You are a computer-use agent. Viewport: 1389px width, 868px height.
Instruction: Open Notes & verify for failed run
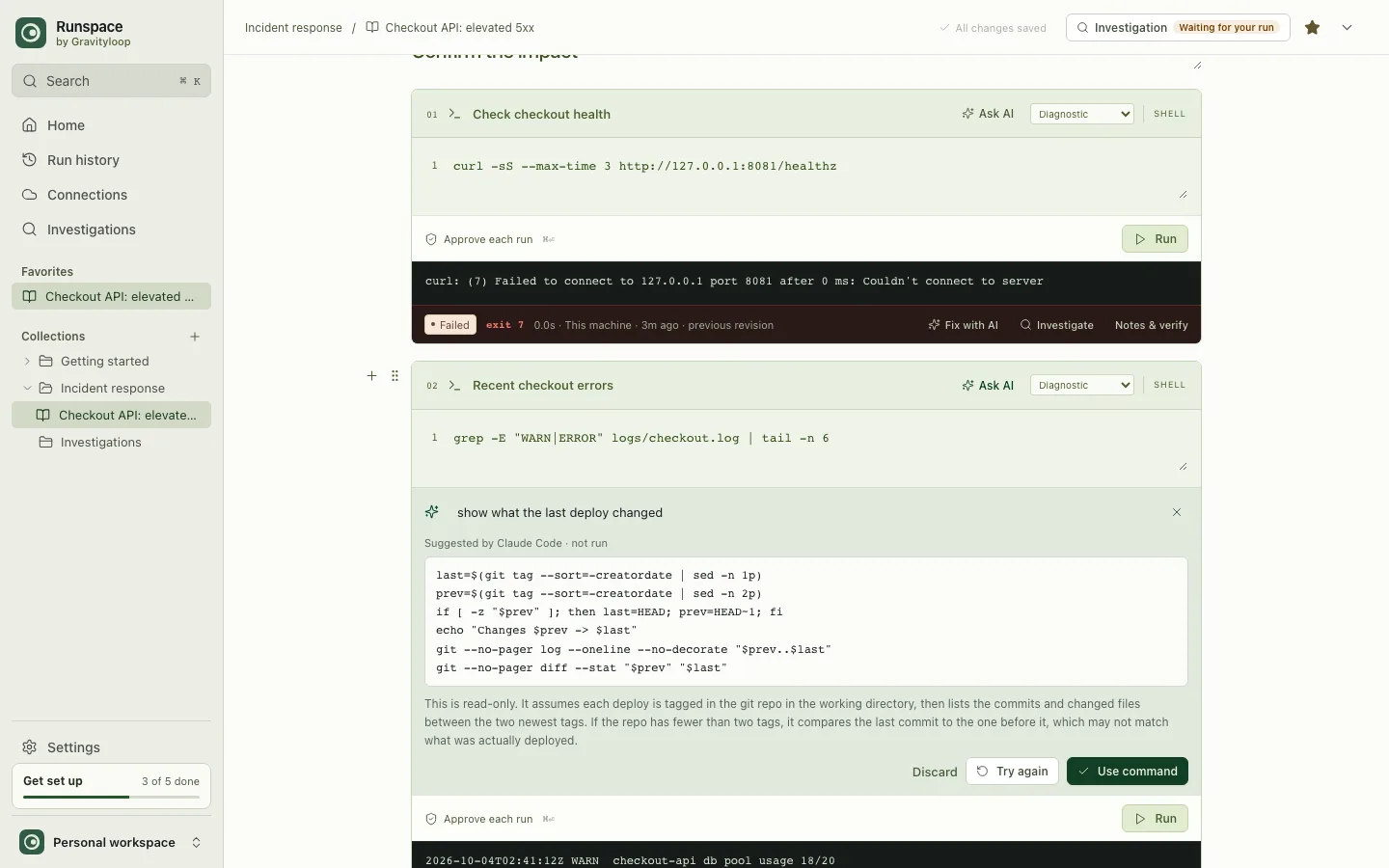click(x=1151, y=325)
